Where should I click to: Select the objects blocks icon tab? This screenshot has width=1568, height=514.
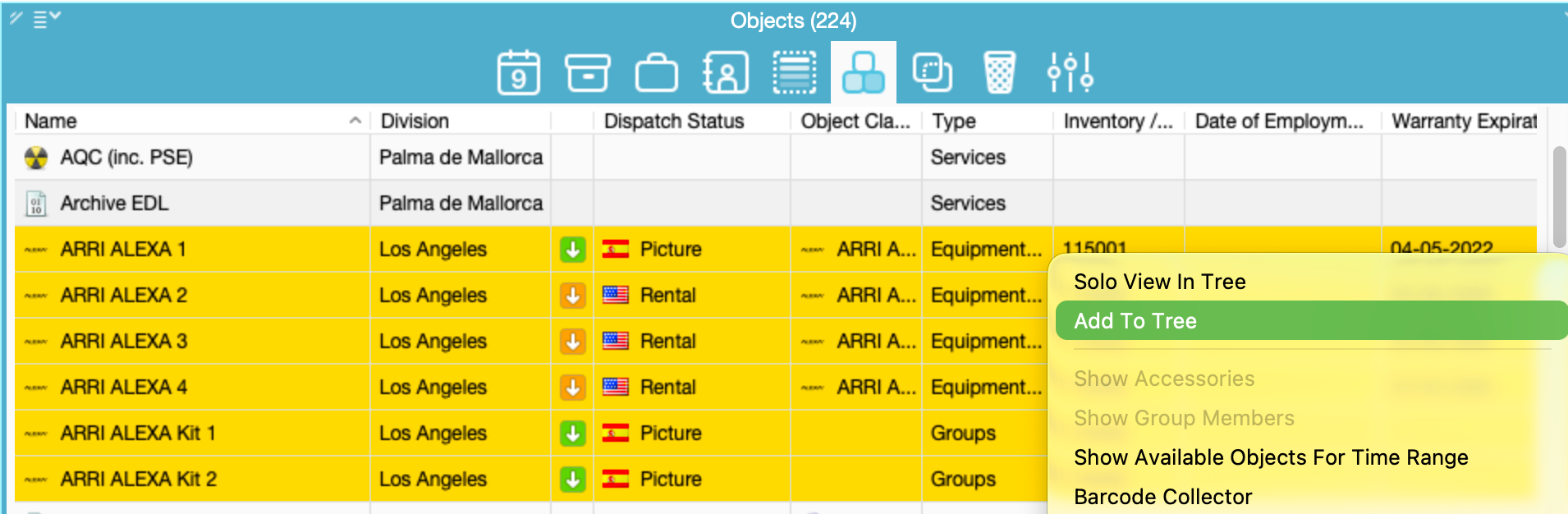(x=864, y=72)
